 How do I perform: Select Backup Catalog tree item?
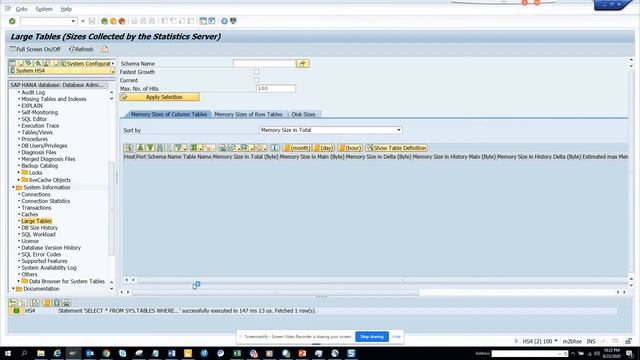pyautogui.click(x=40, y=166)
